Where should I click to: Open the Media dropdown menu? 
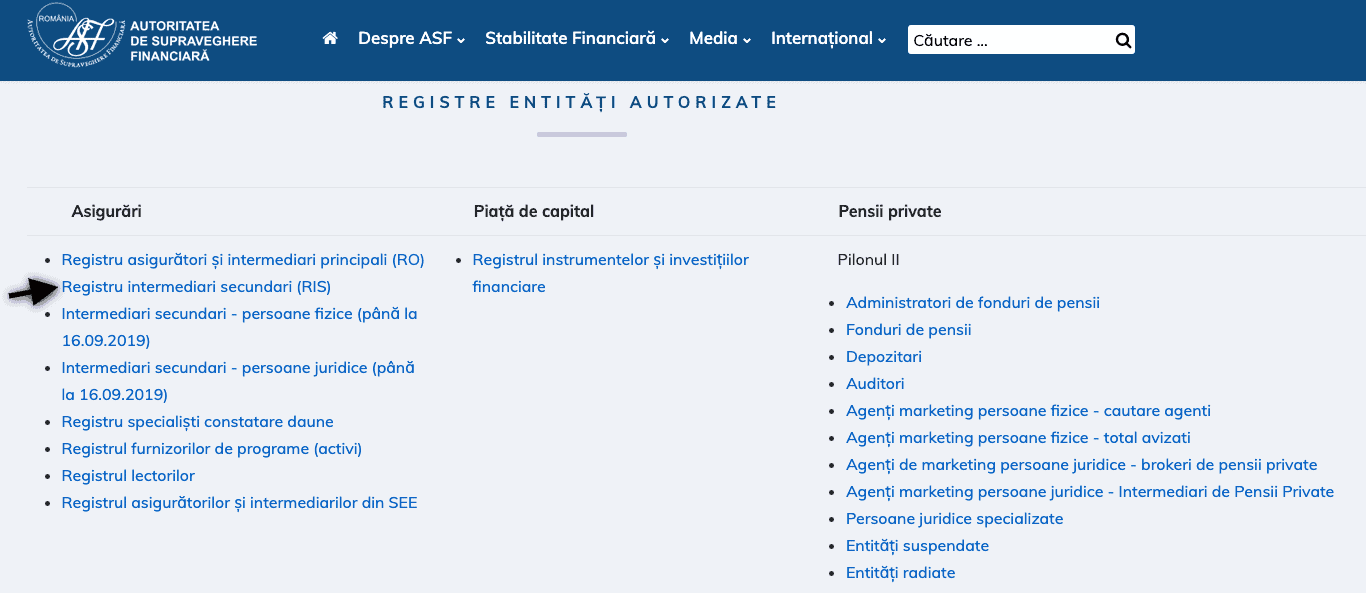pos(712,39)
